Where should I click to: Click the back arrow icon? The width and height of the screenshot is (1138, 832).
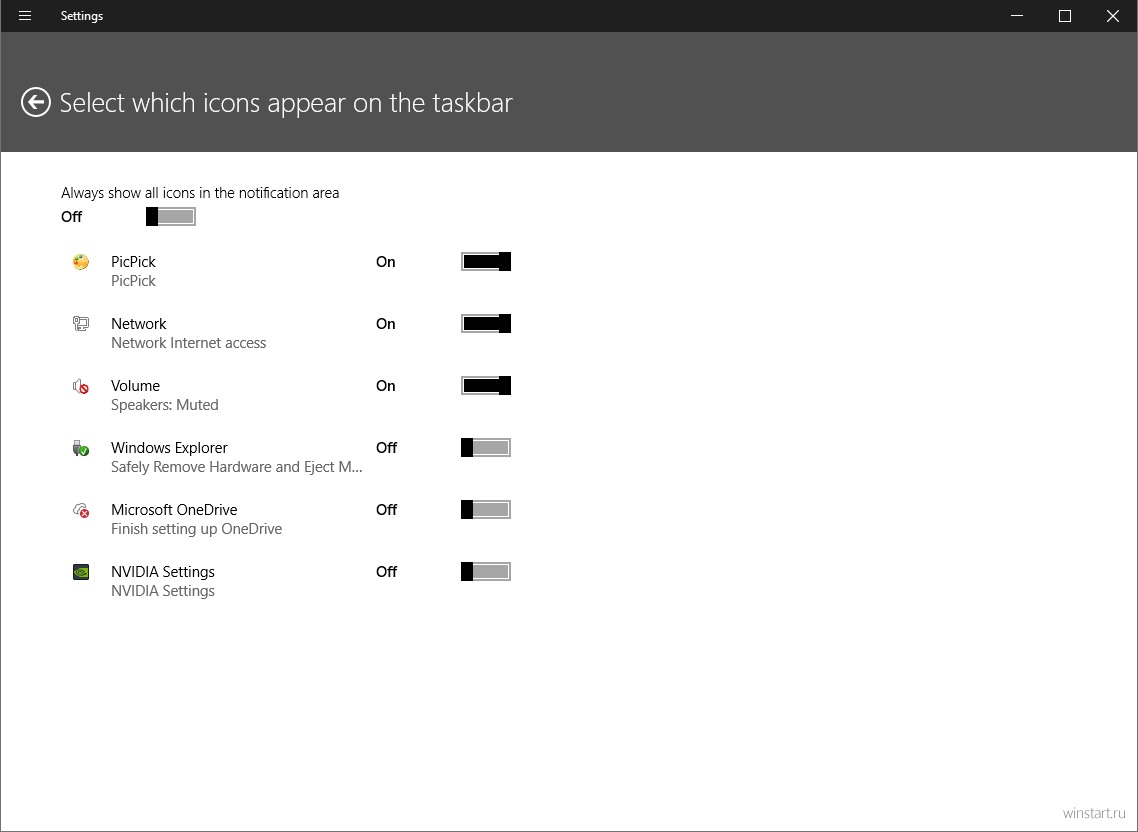pos(36,102)
